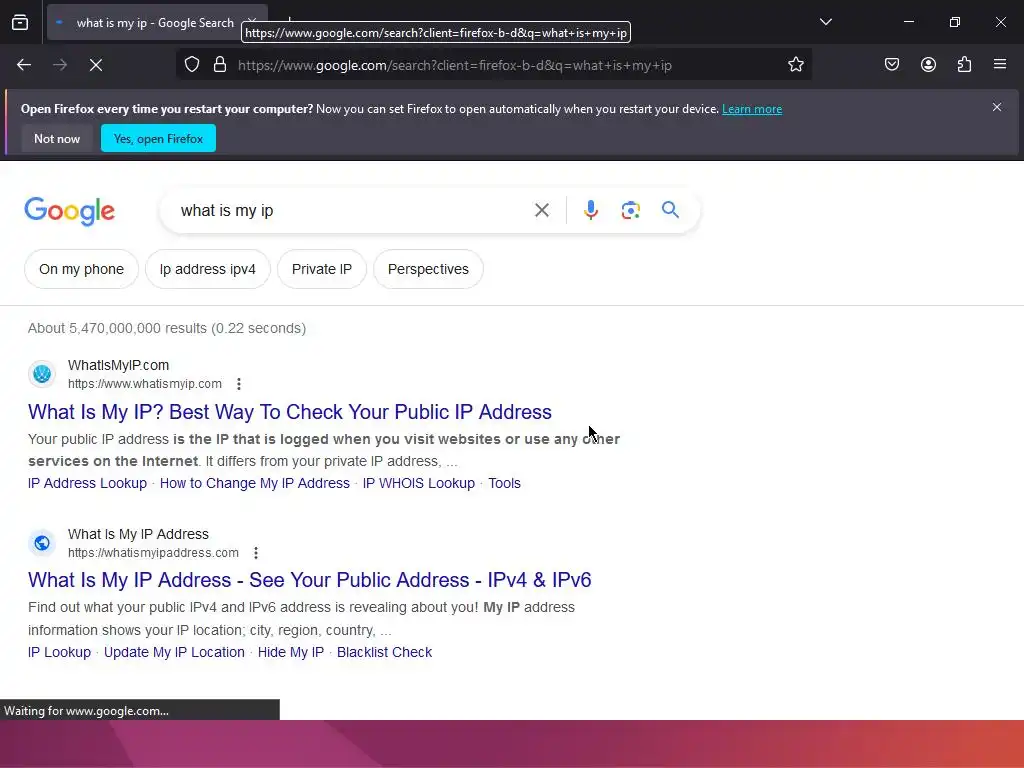Open the Tools sitelink
The image size is (1024, 768).
pos(504,483)
